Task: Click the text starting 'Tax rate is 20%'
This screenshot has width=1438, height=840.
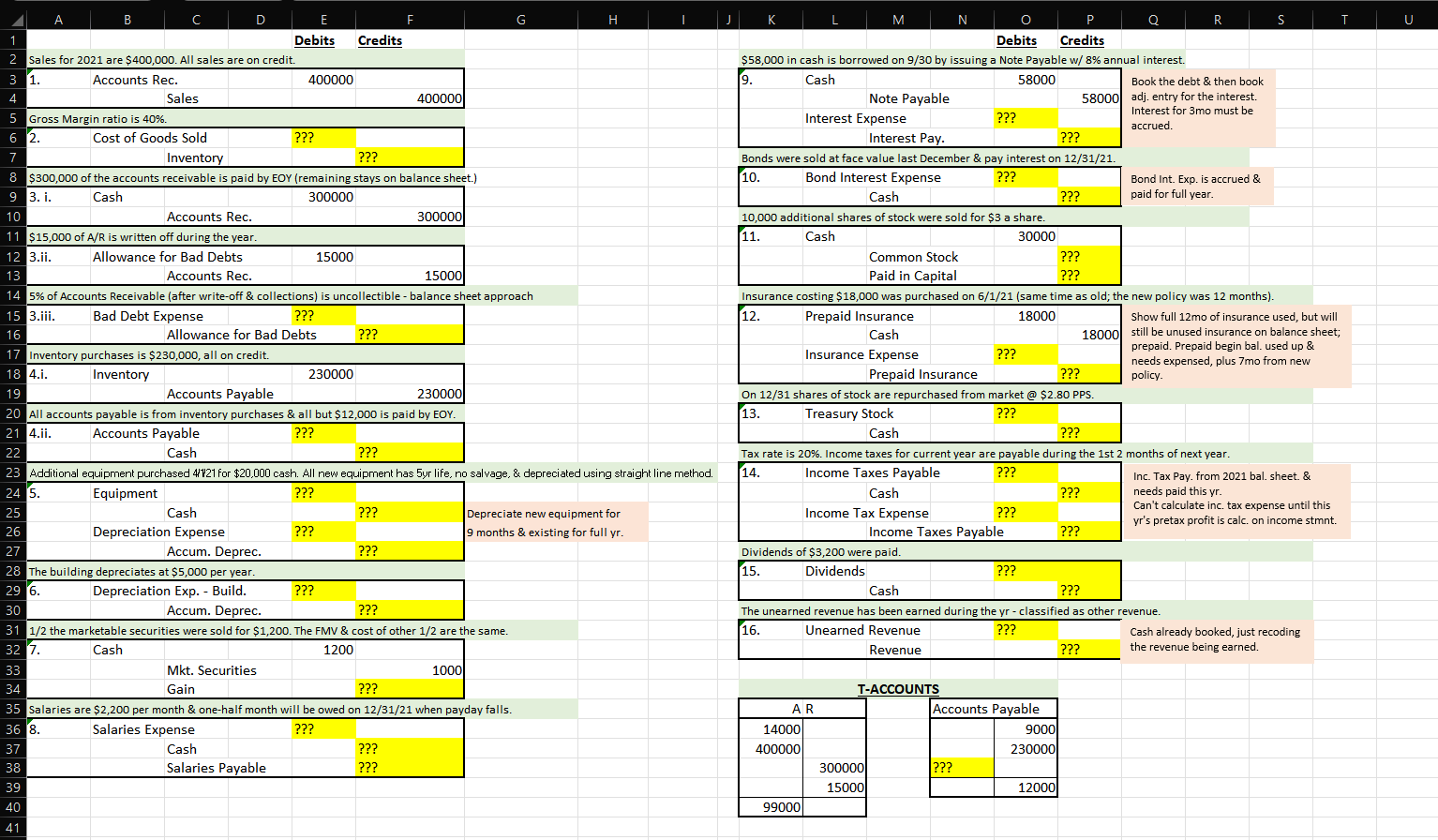Action: pyautogui.click(x=985, y=454)
